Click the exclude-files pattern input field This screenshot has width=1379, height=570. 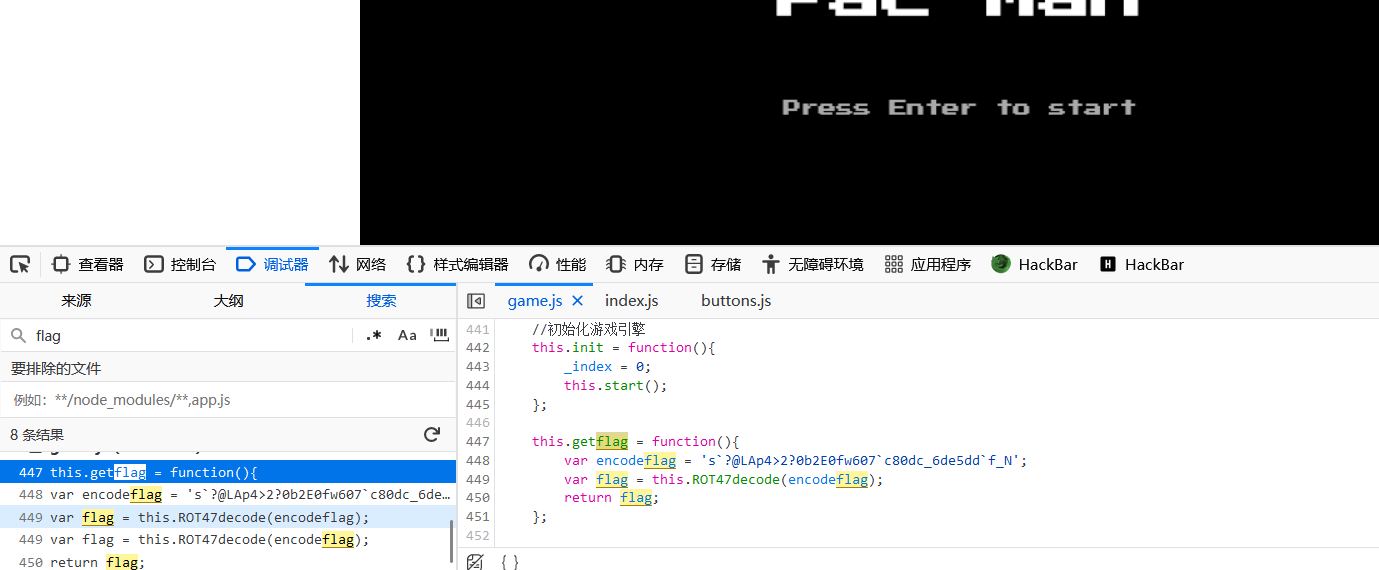coord(228,400)
